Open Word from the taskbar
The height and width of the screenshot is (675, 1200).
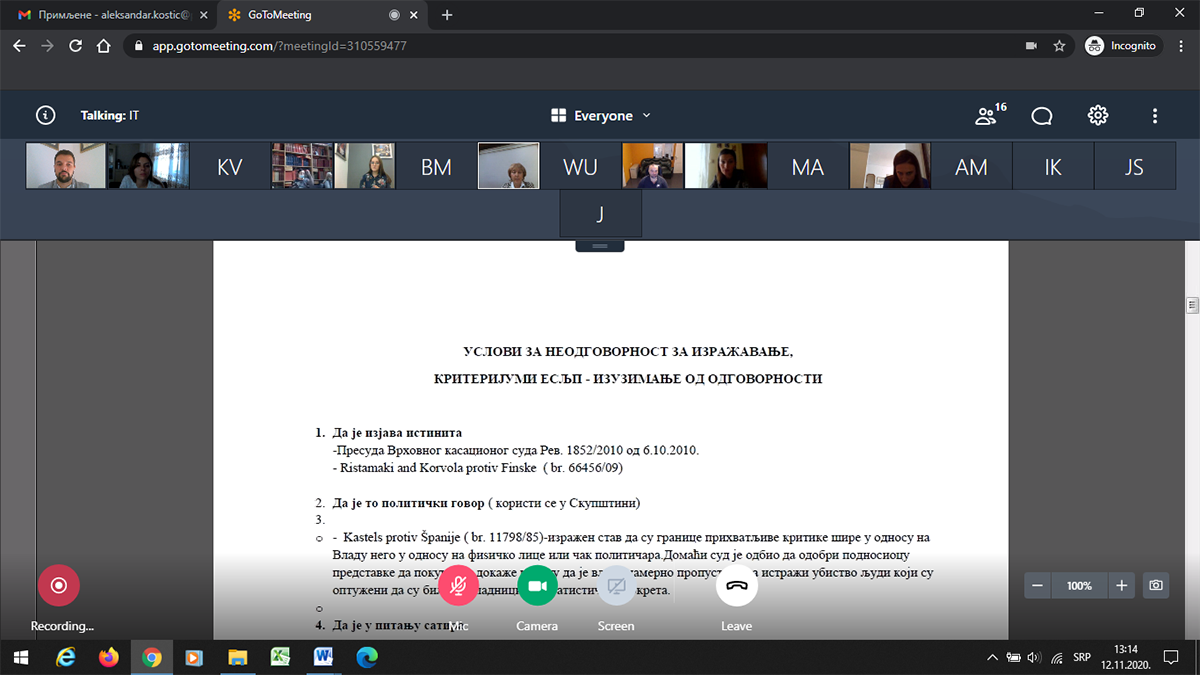(324, 657)
